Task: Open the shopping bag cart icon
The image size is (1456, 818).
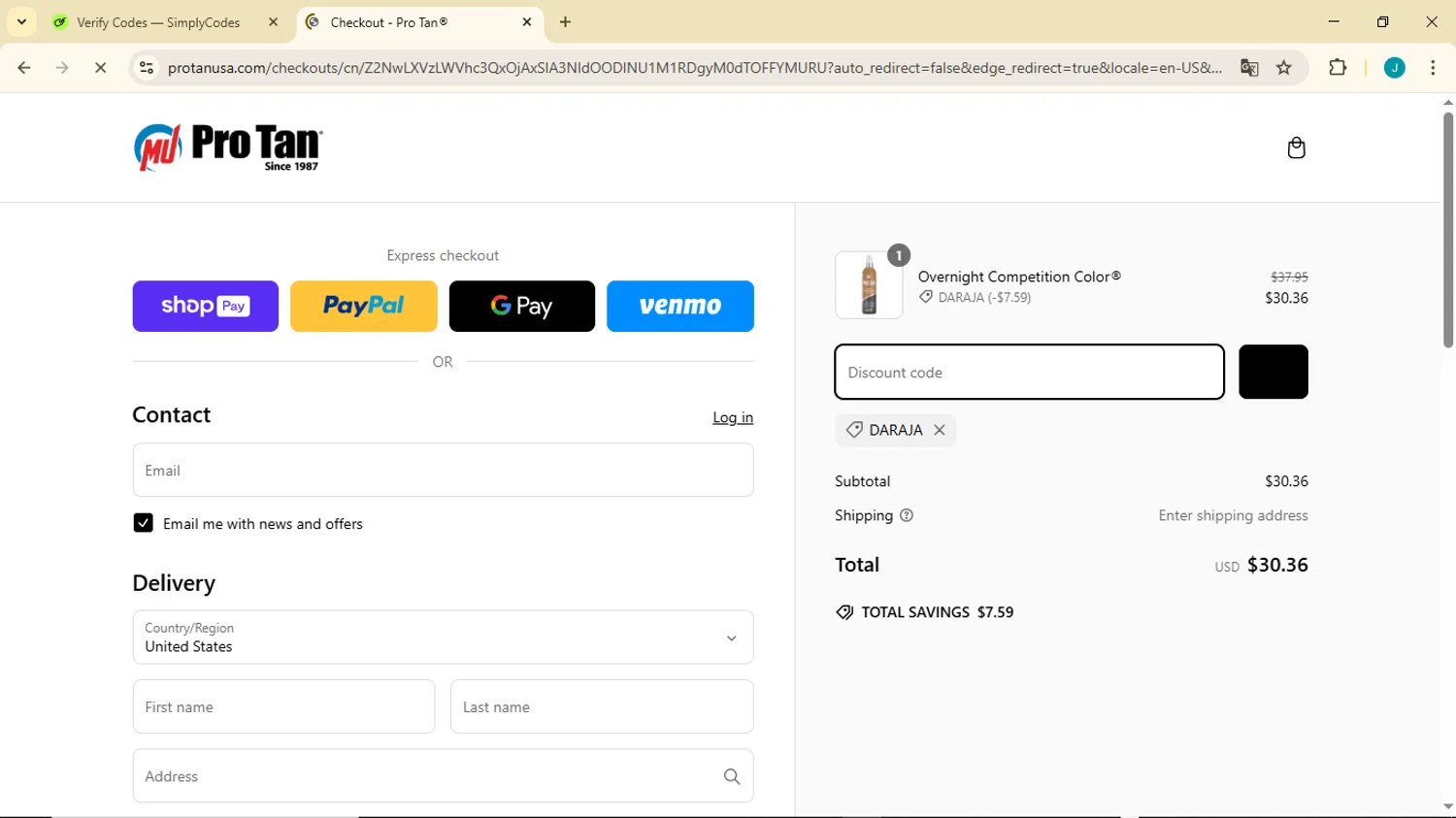Action: click(1296, 147)
